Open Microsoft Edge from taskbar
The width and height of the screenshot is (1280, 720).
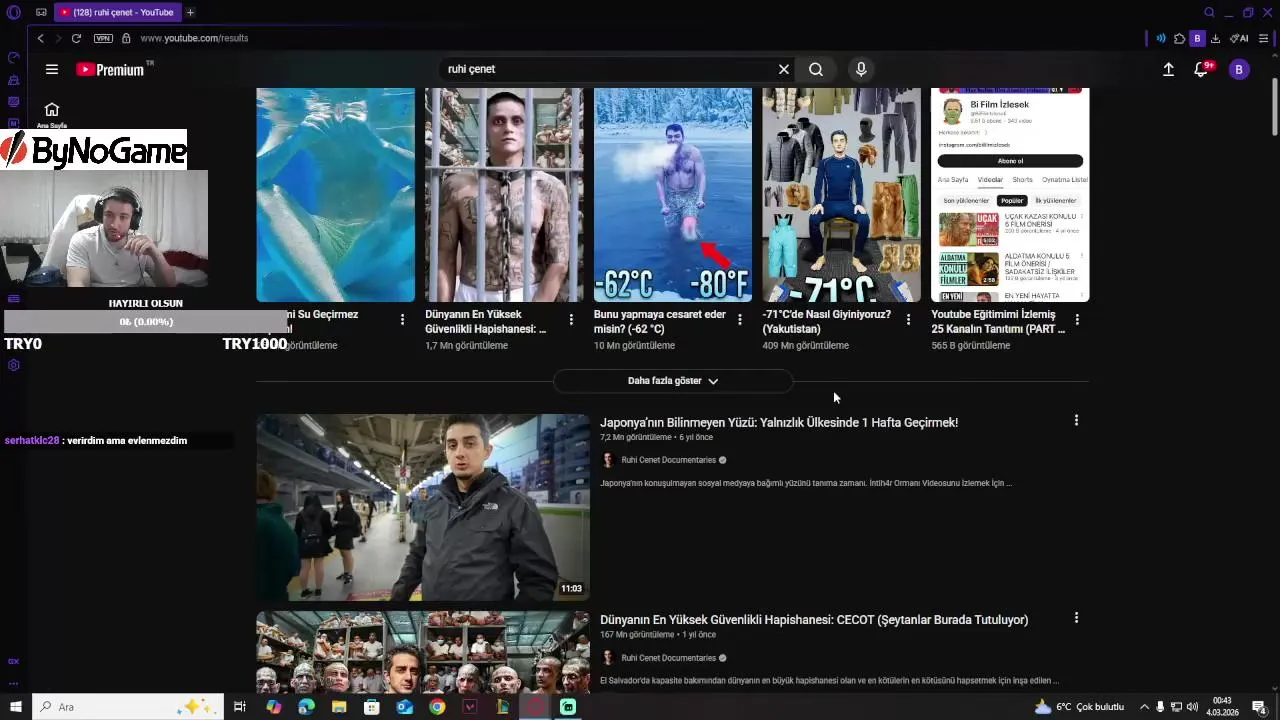point(306,707)
